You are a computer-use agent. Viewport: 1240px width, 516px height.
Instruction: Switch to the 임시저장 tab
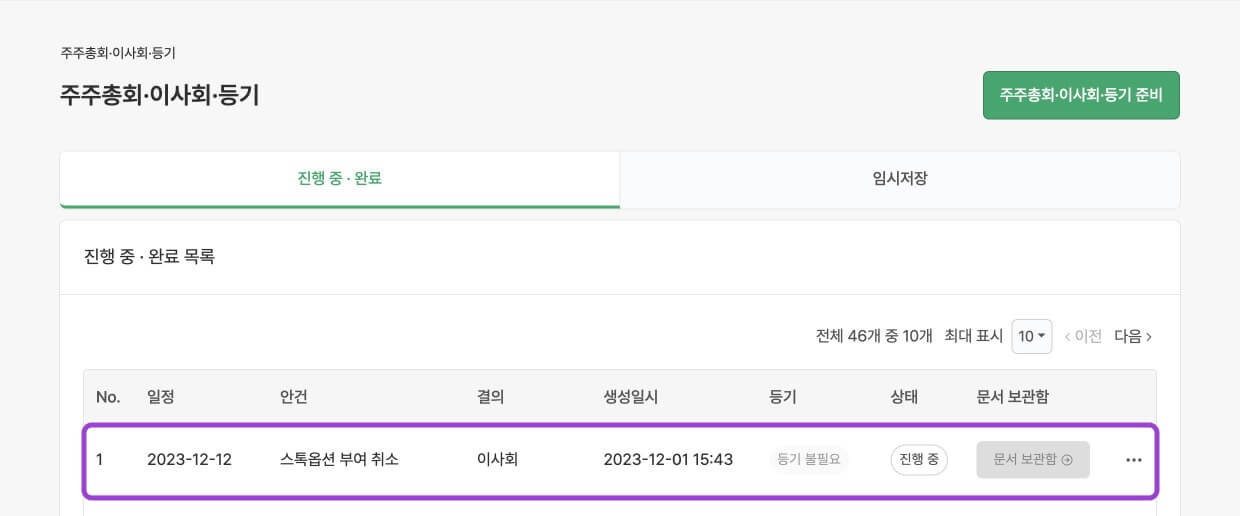899,179
